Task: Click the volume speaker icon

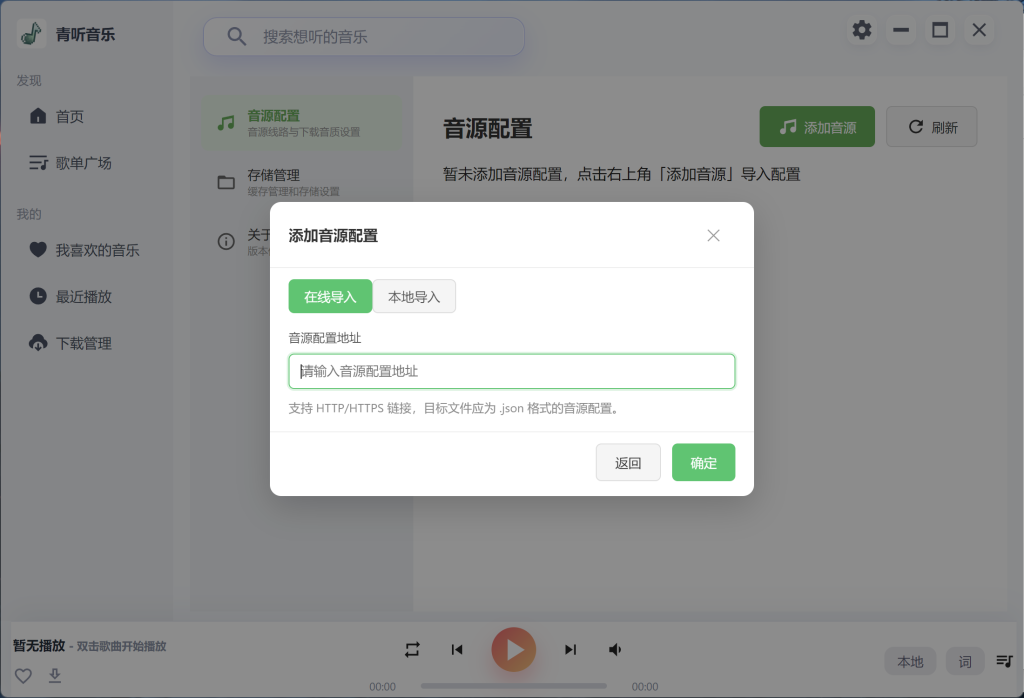Action: pyautogui.click(x=615, y=650)
